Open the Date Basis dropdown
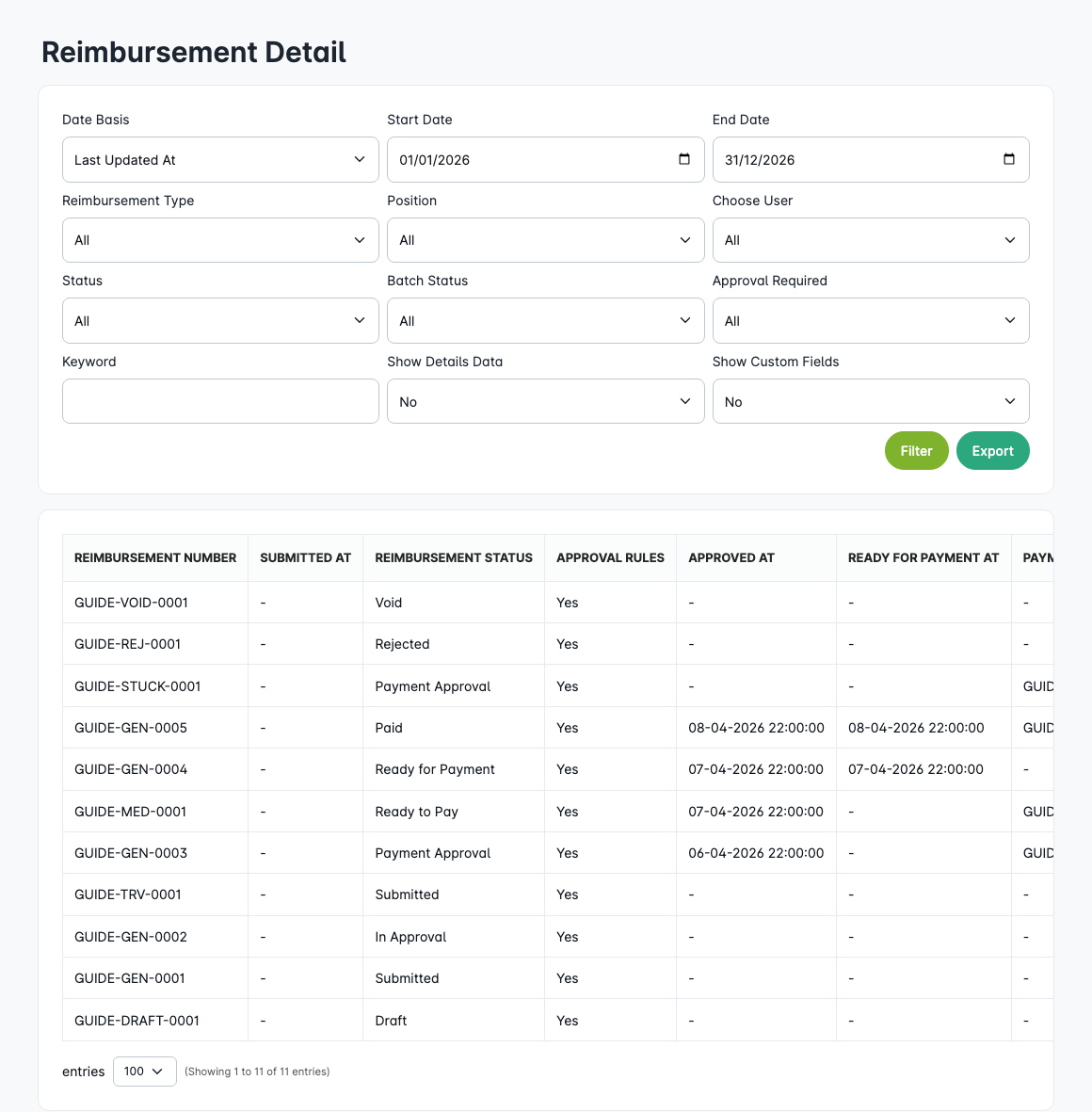The width and height of the screenshot is (1092, 1112). tap(219, 159)
